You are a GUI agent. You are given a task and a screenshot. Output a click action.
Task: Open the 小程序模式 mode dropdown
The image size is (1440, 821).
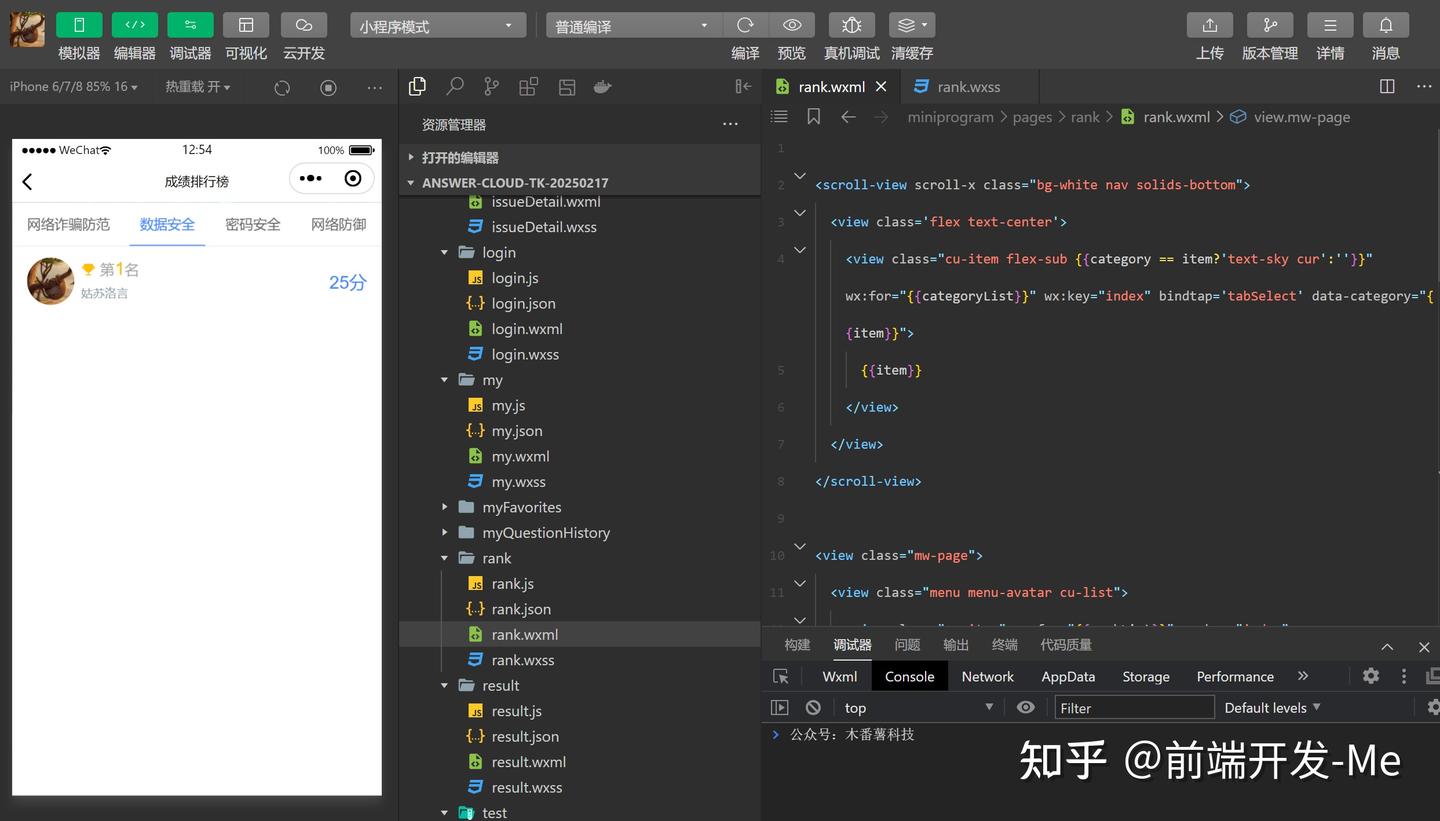pos(438,26)
